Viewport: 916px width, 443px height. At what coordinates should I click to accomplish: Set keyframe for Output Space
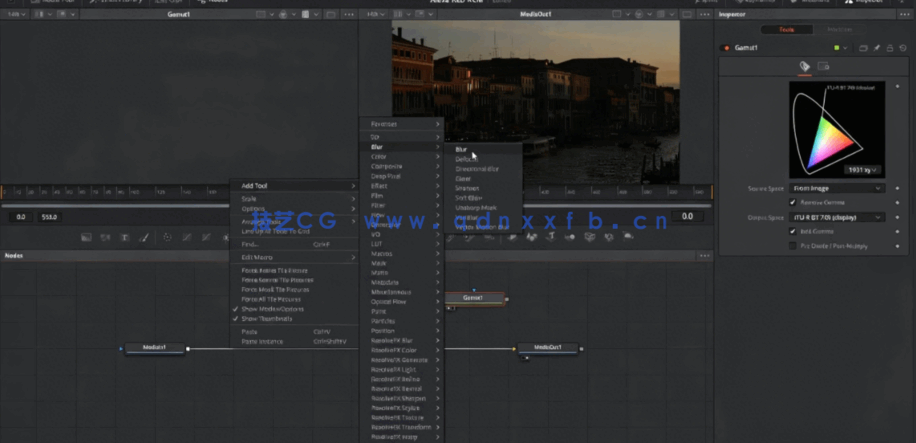[897, 217]
